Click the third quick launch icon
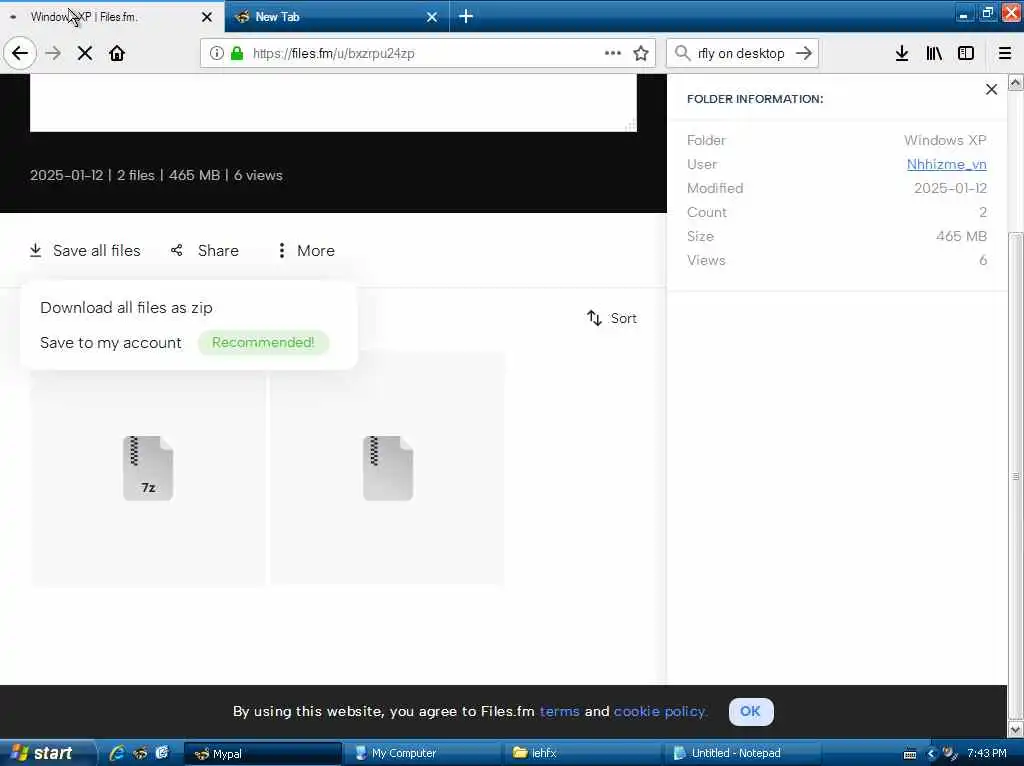The height and width of the screenshot is (766, 1024). tap(162, 753)
